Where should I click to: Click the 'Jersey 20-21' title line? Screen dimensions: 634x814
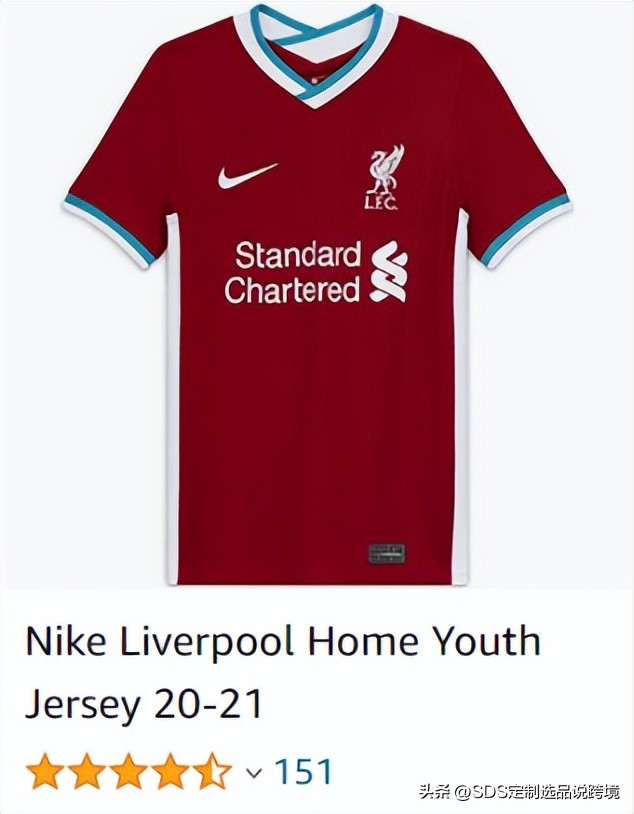[x=143, y=705]
